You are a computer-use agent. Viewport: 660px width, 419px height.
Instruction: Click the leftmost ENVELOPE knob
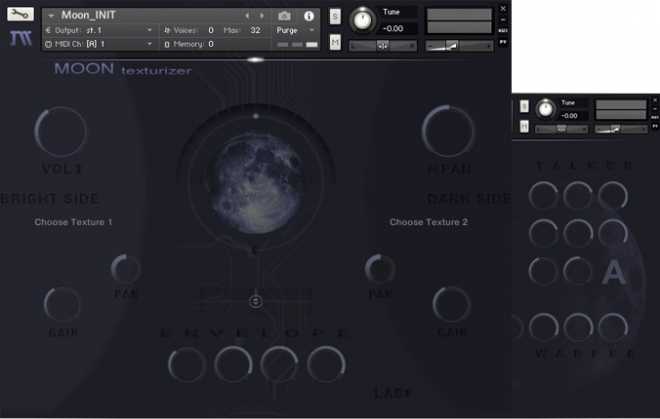click(187, 365)
